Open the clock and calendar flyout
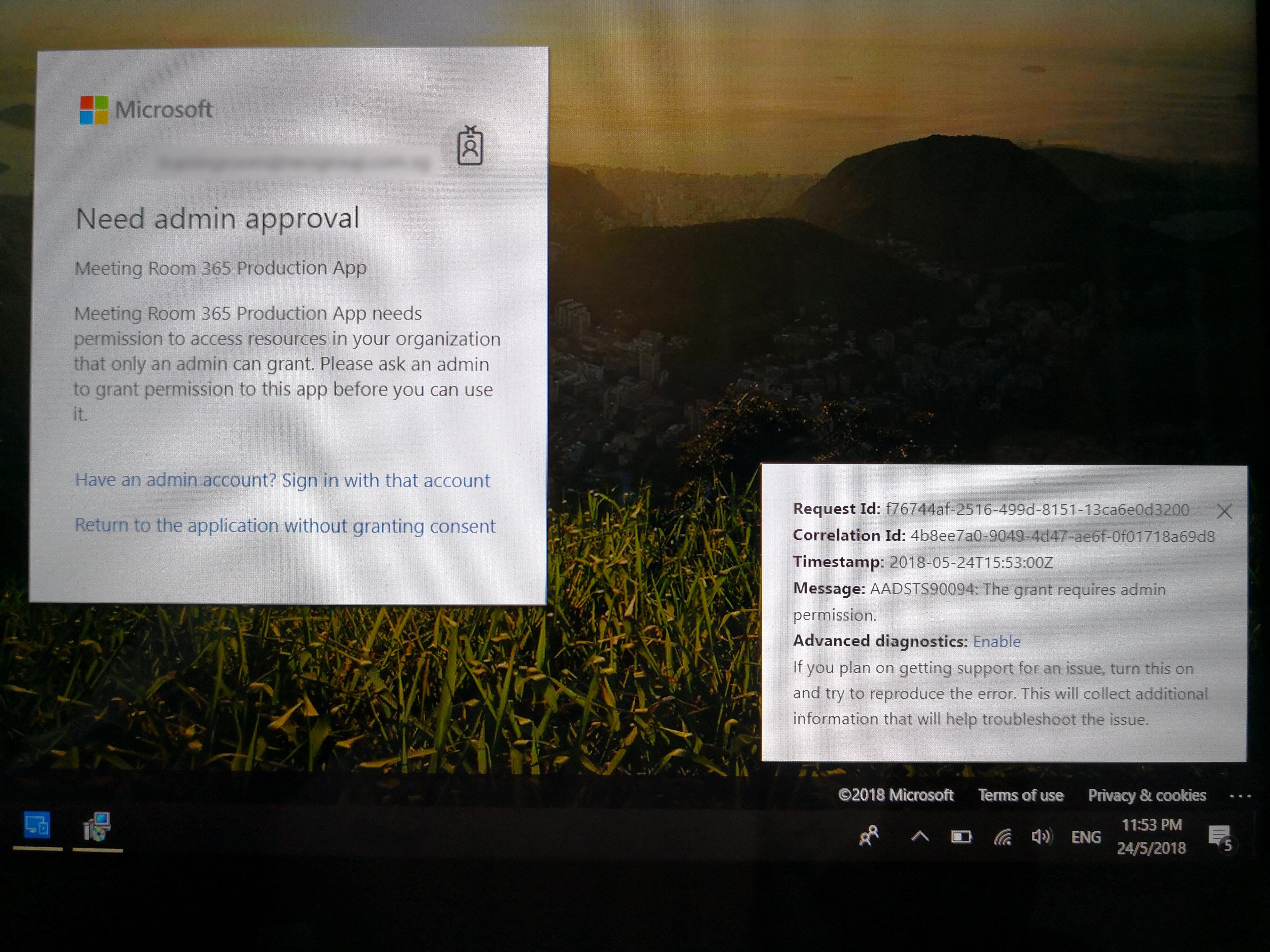1270x952 pixels. (1151, 837)
